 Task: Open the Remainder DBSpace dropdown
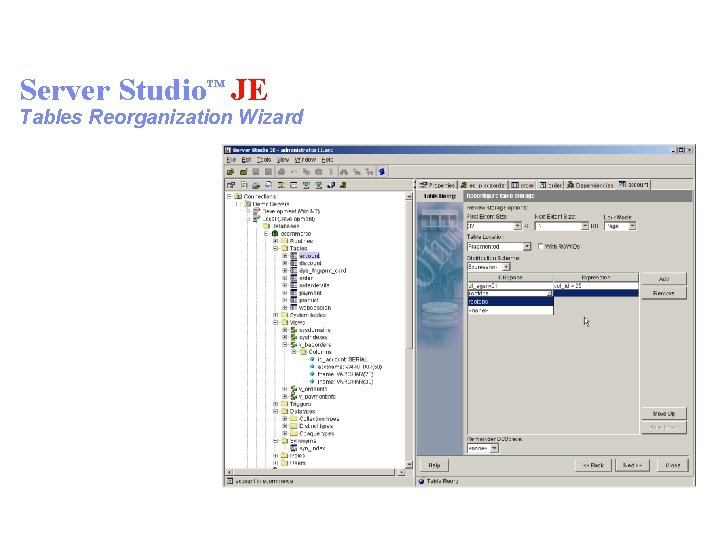point(494,448)
